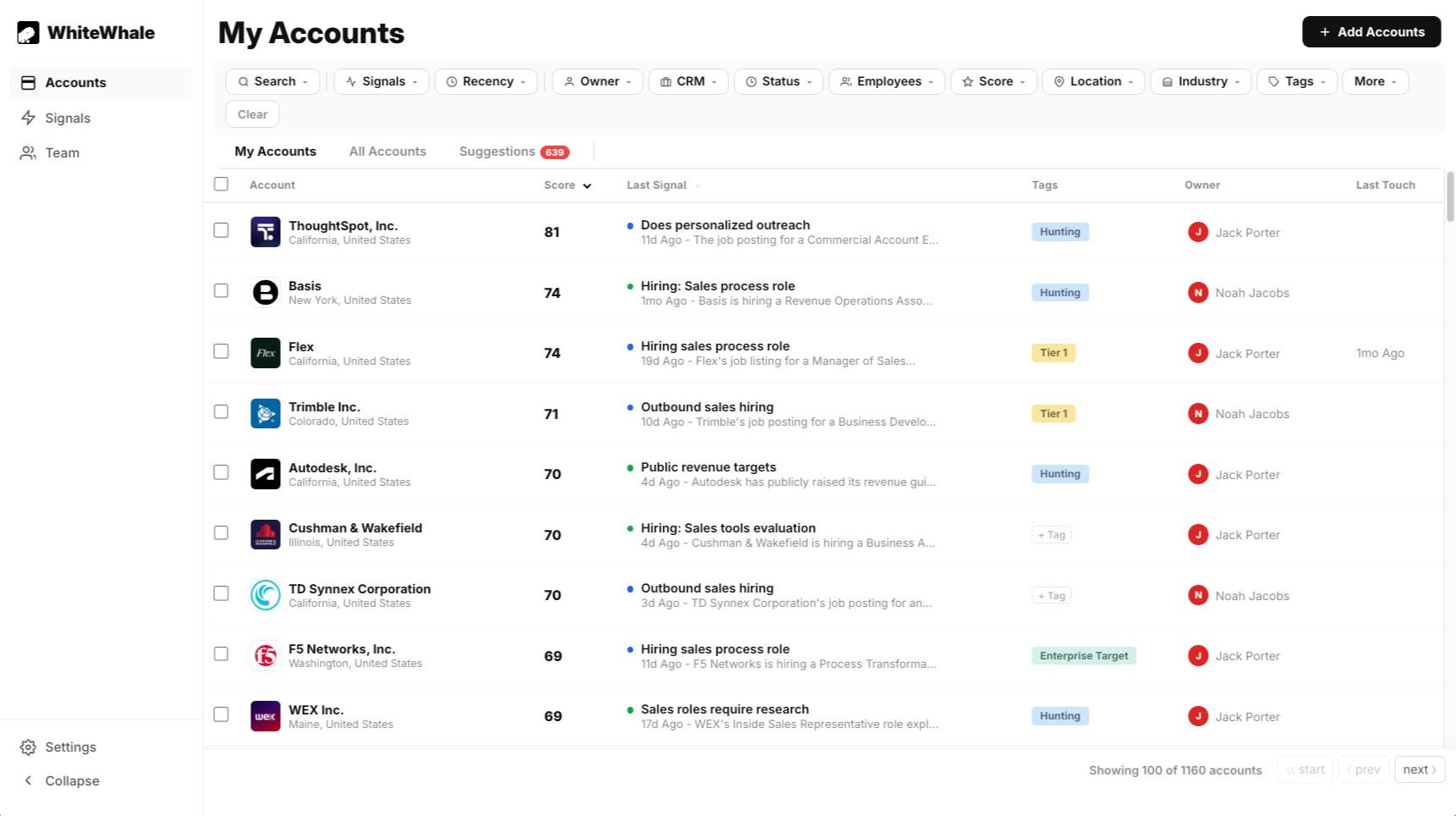Select the Basis row checkbox
The height and width of the screenshot is (816, 1456).
pyautogui.click(x=222, y=290)
